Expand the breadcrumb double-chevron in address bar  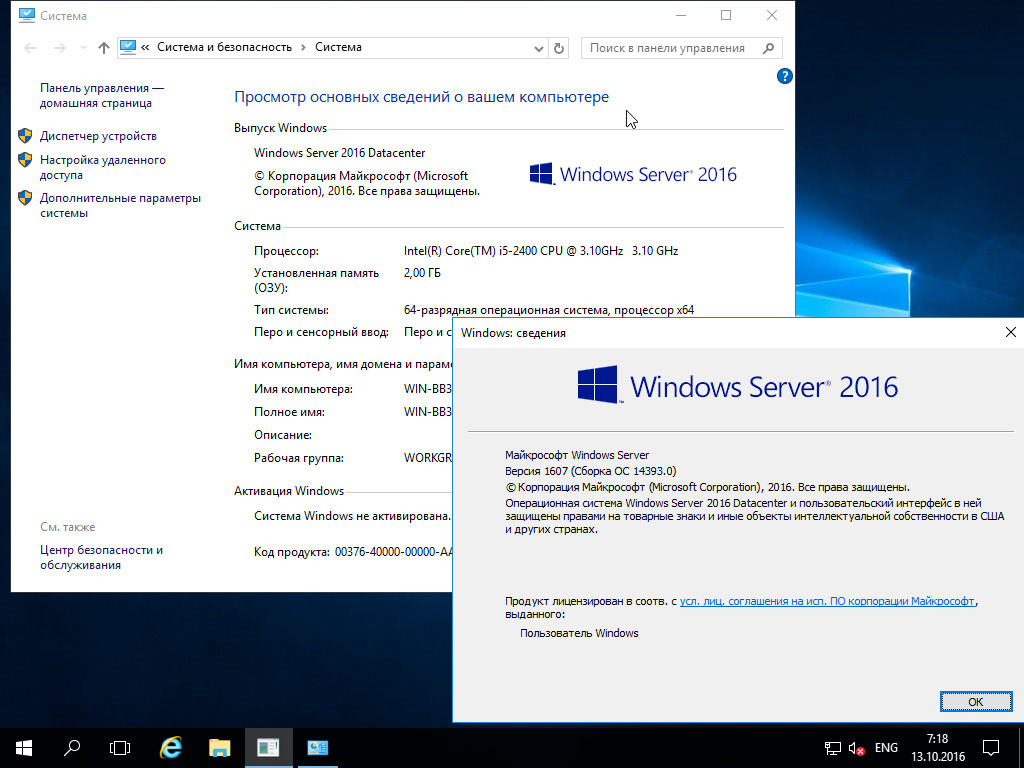tap(146, 47)
